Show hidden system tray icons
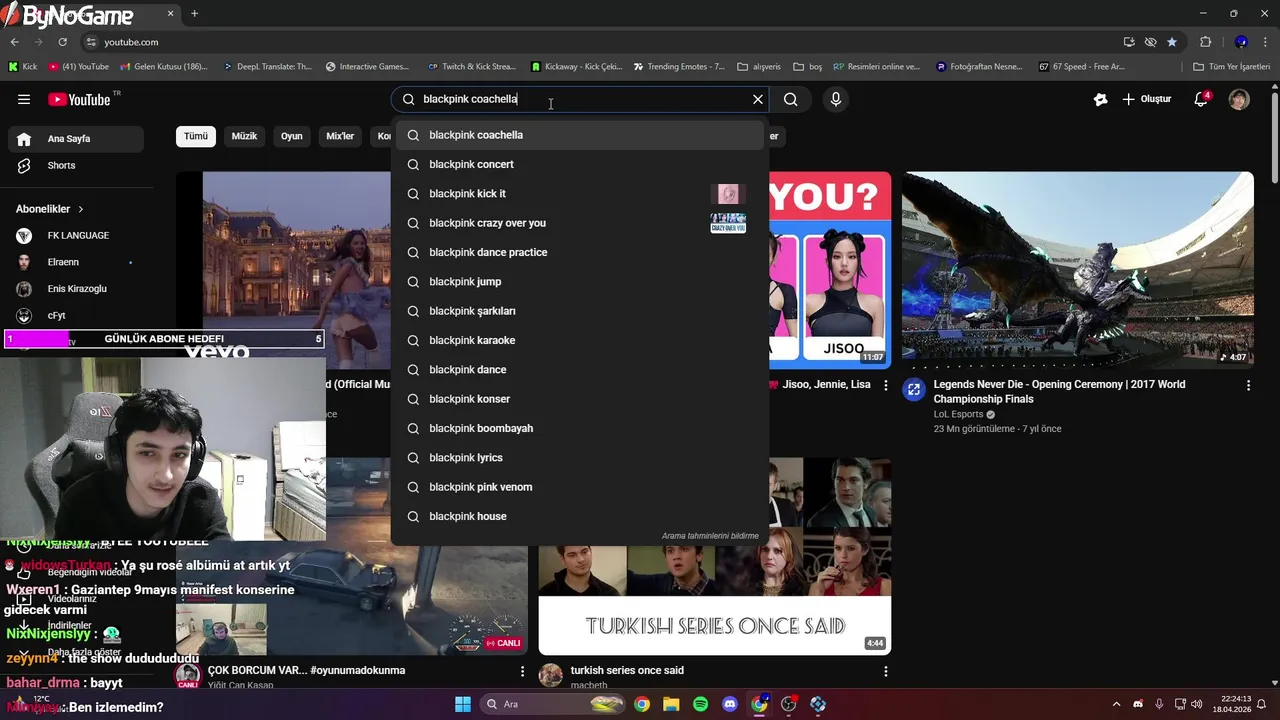Image resolution: width=1280 pixels, height=720 pixels. (x=1117, y=704)
